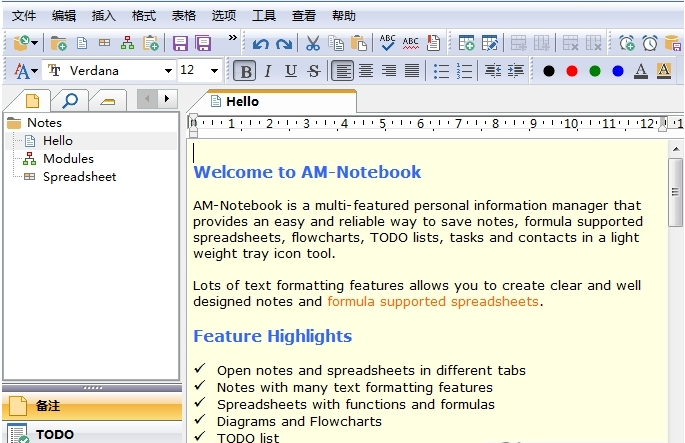Expand the toolbar overflow chevron
The image size is (685, 443).
point(233,39)
